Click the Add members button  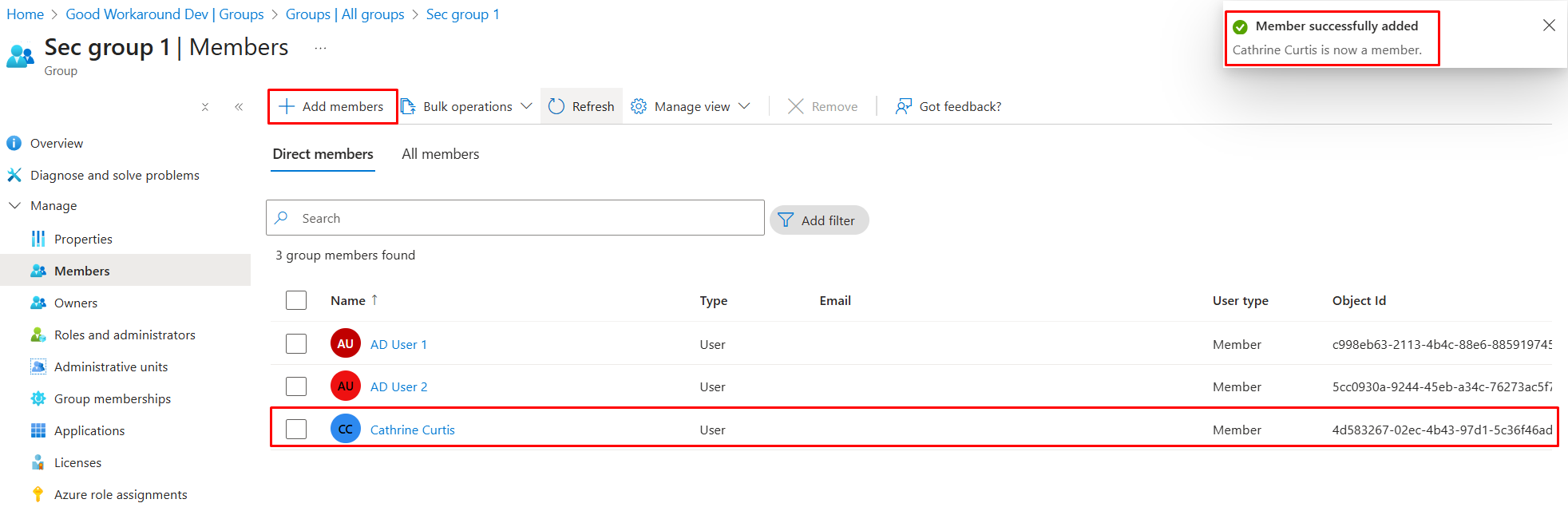pyautogui.click(x=332, y=106)
